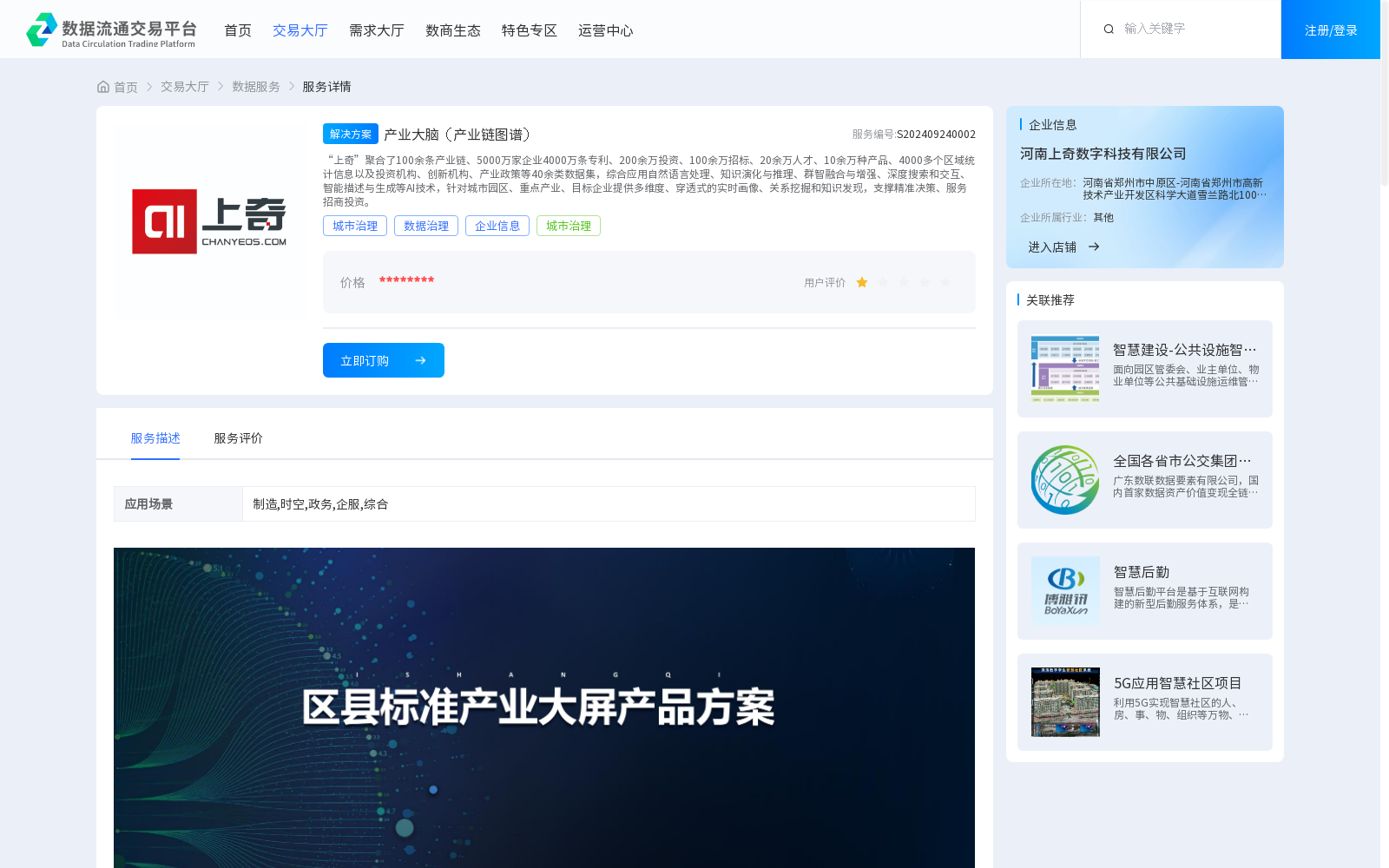The width and height of the screenshot is (1389, 868).
Task: Focus the 输入关键字 search field
Action: click(1194, 29)
